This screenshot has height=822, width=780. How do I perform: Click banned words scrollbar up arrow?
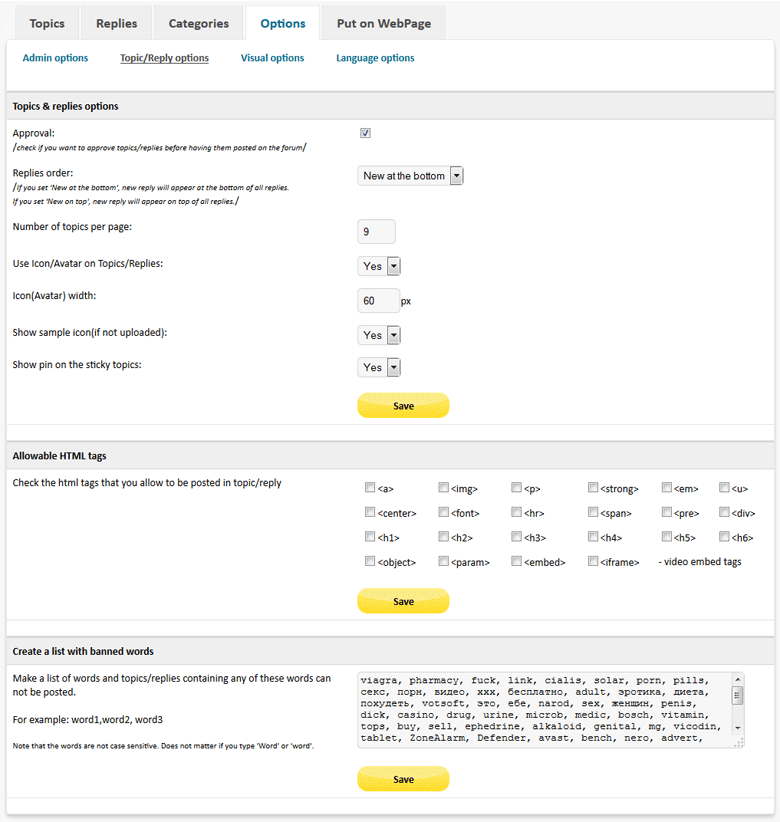pos(738,679)
